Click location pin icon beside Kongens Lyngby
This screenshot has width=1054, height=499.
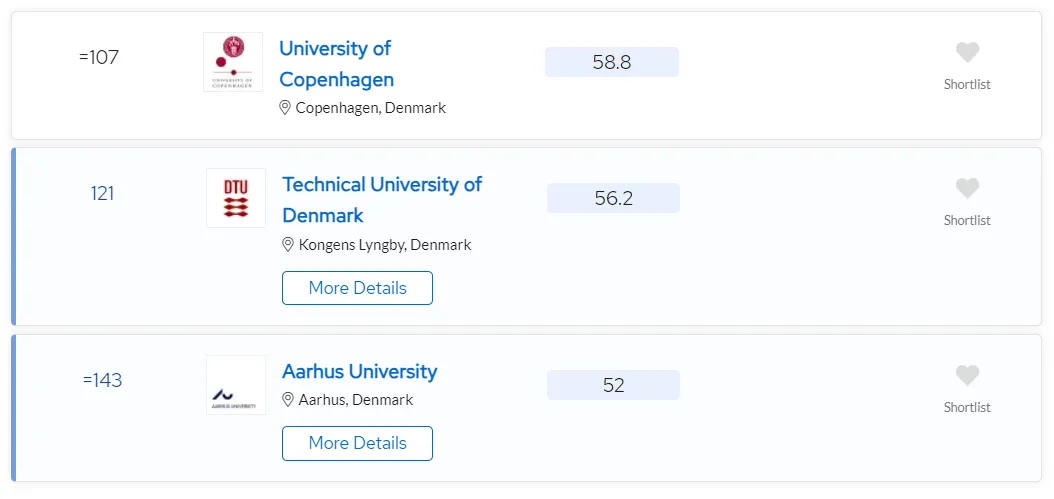point(288,244)
